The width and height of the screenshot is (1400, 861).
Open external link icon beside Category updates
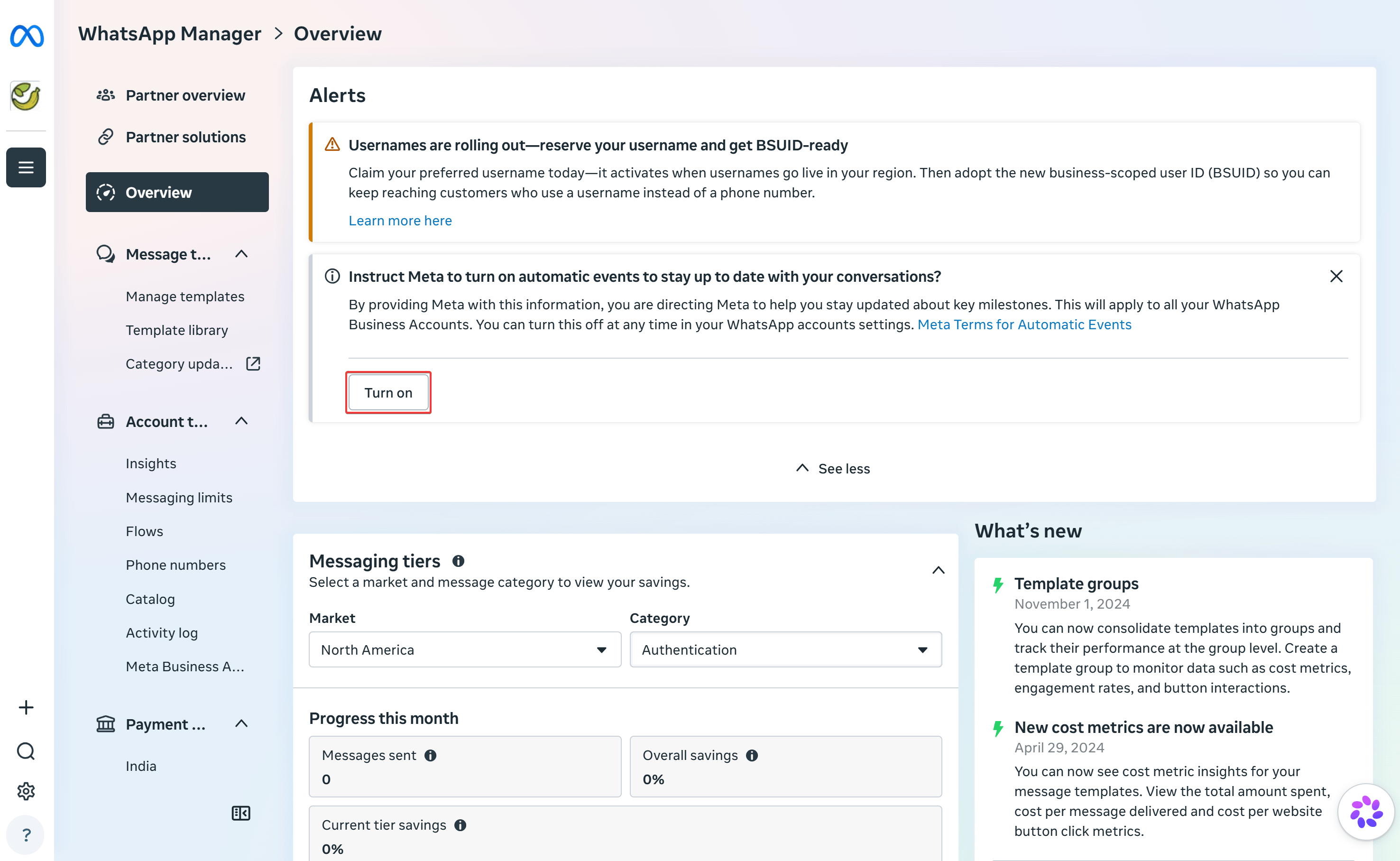pos(253,363)
